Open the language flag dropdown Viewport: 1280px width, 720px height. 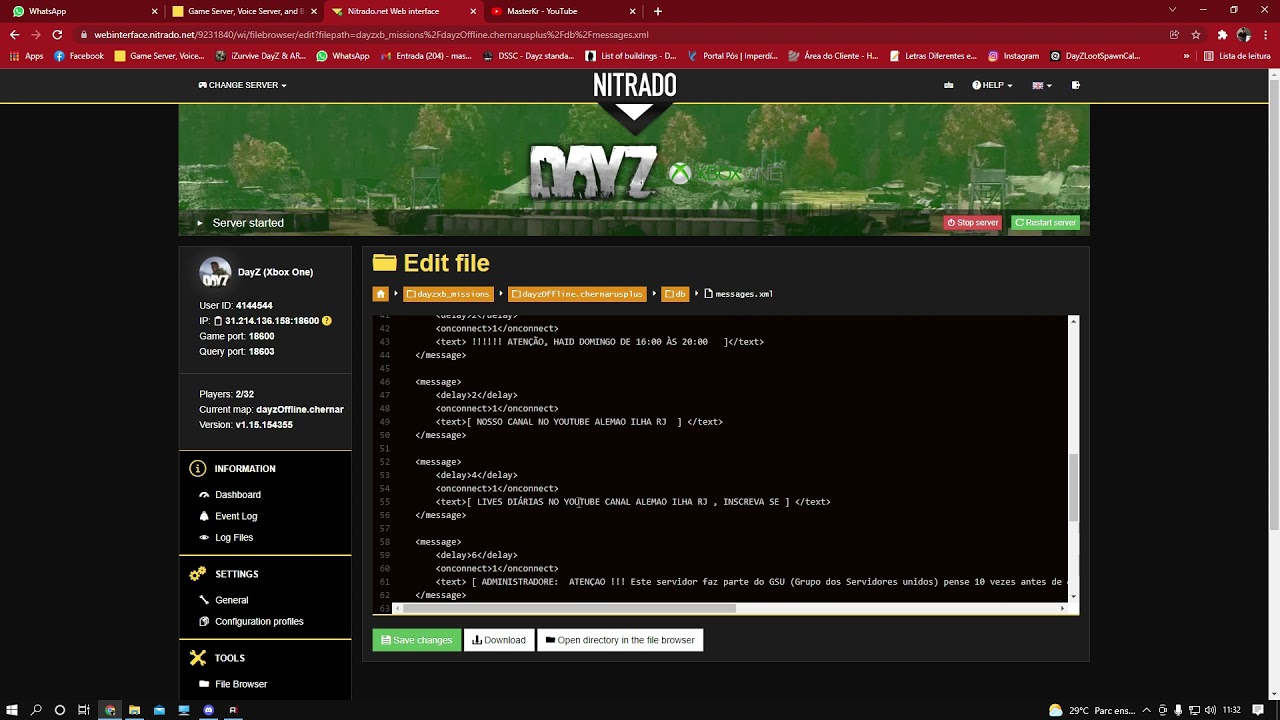[x=1042, y=85]
